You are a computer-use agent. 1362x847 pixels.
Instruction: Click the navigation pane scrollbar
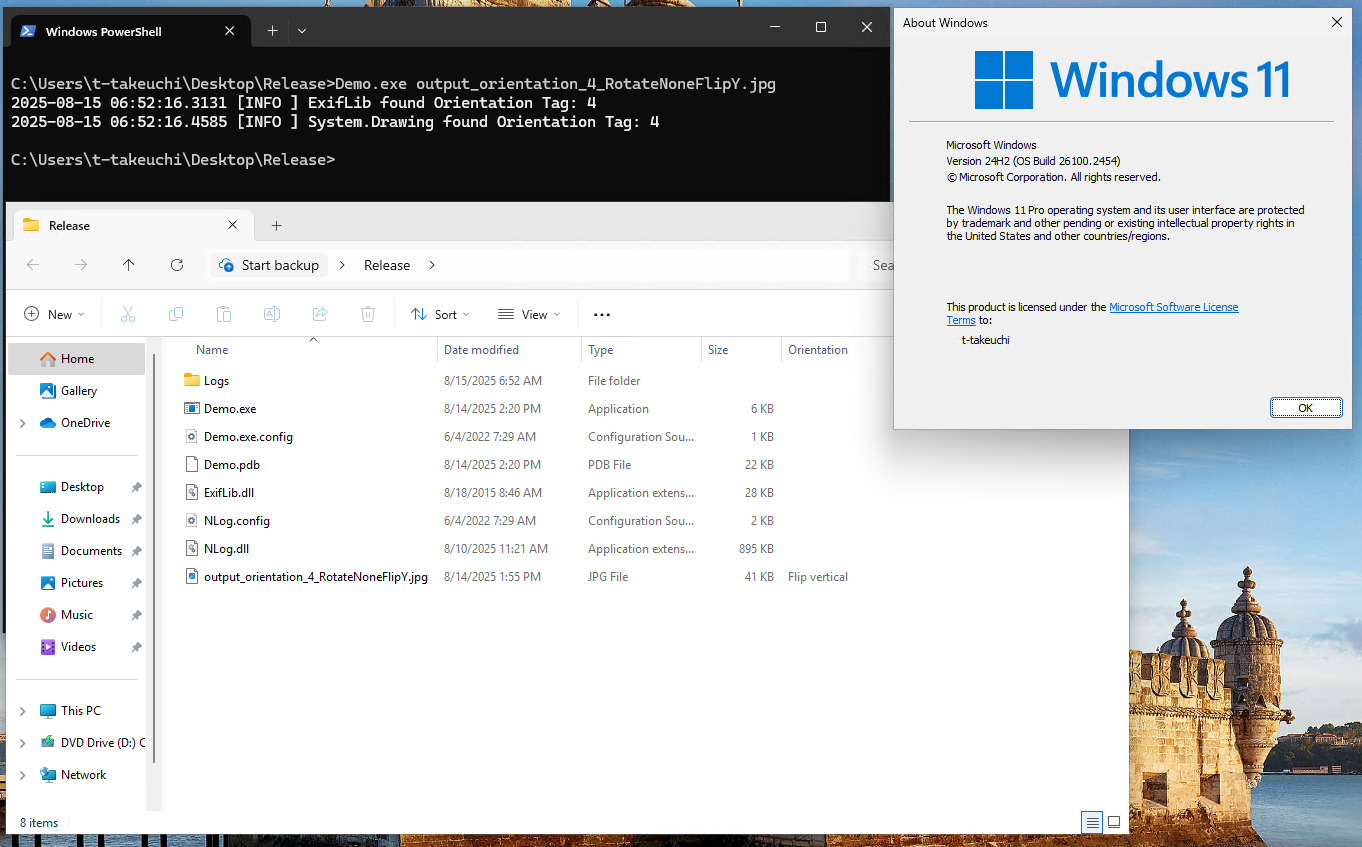pyautogui.click(x=154, y=560)
